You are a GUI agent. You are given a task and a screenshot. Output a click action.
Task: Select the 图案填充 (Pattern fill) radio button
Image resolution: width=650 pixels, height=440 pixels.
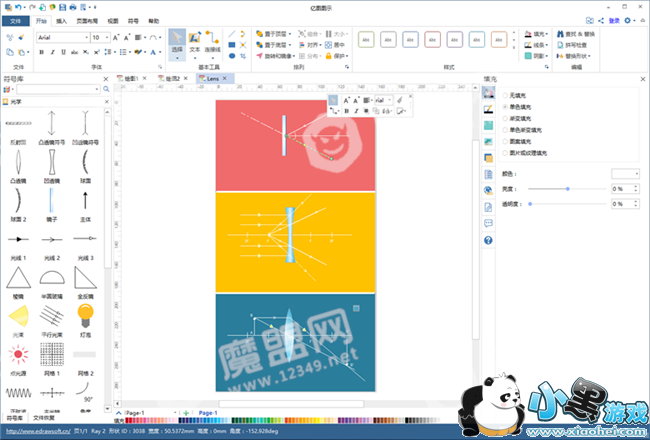click(x=505, y=141)
